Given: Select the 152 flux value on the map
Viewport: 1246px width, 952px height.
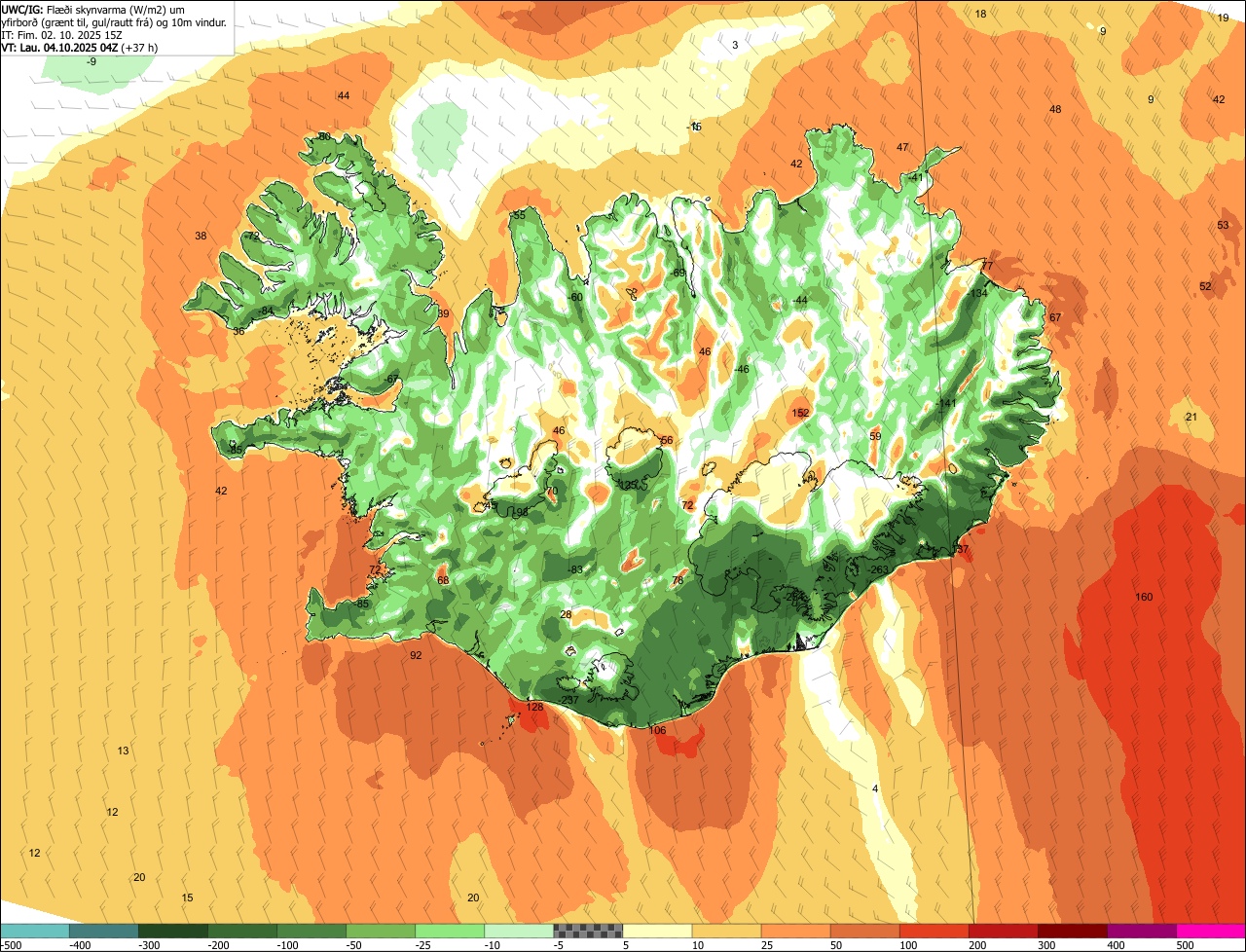Looking at the screenshot, I should (x=800, y=413).
